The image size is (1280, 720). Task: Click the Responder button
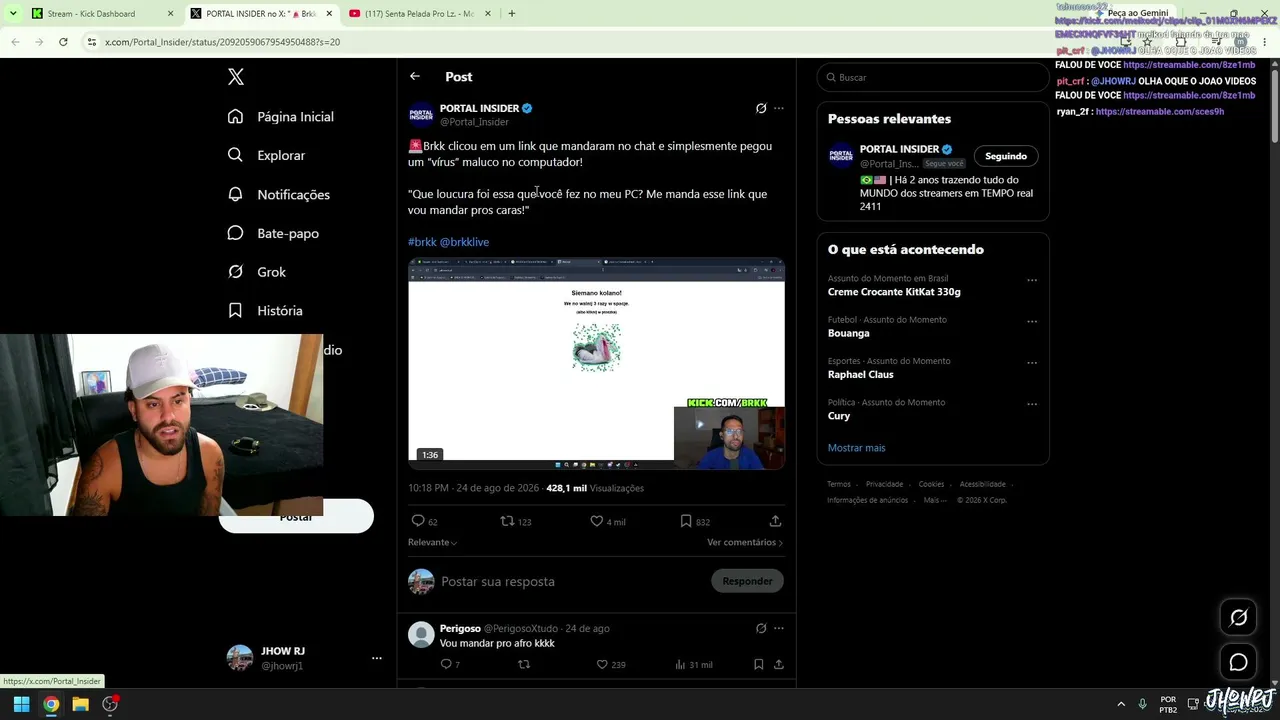pos(747,581)
